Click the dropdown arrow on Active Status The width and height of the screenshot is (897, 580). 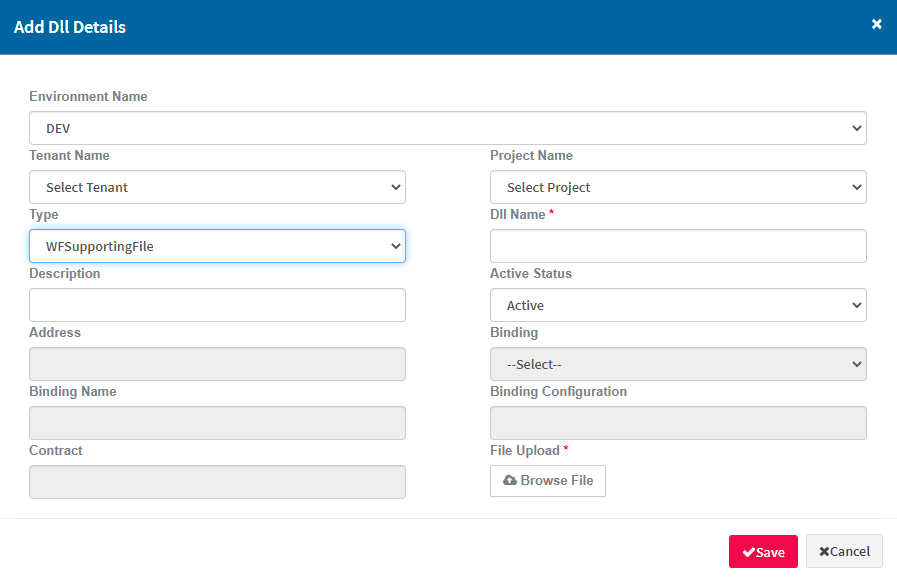click(x=855, y=305)
